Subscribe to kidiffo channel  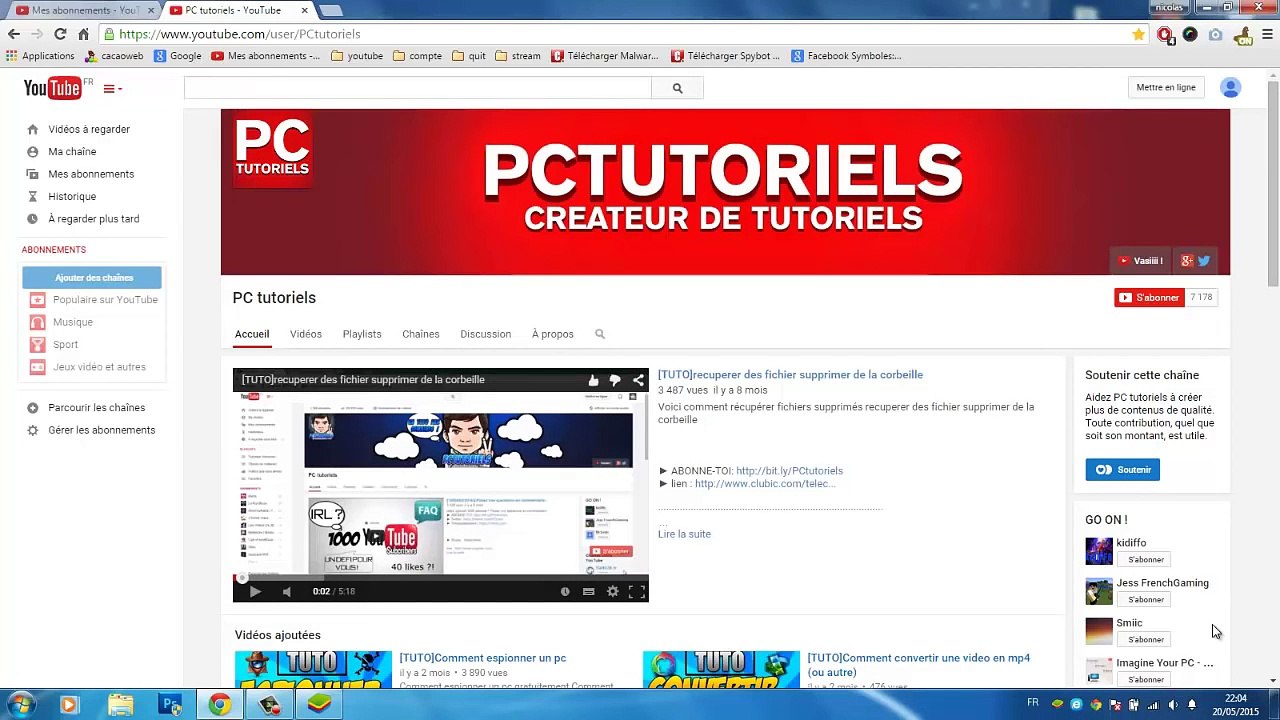point(1146,560)
